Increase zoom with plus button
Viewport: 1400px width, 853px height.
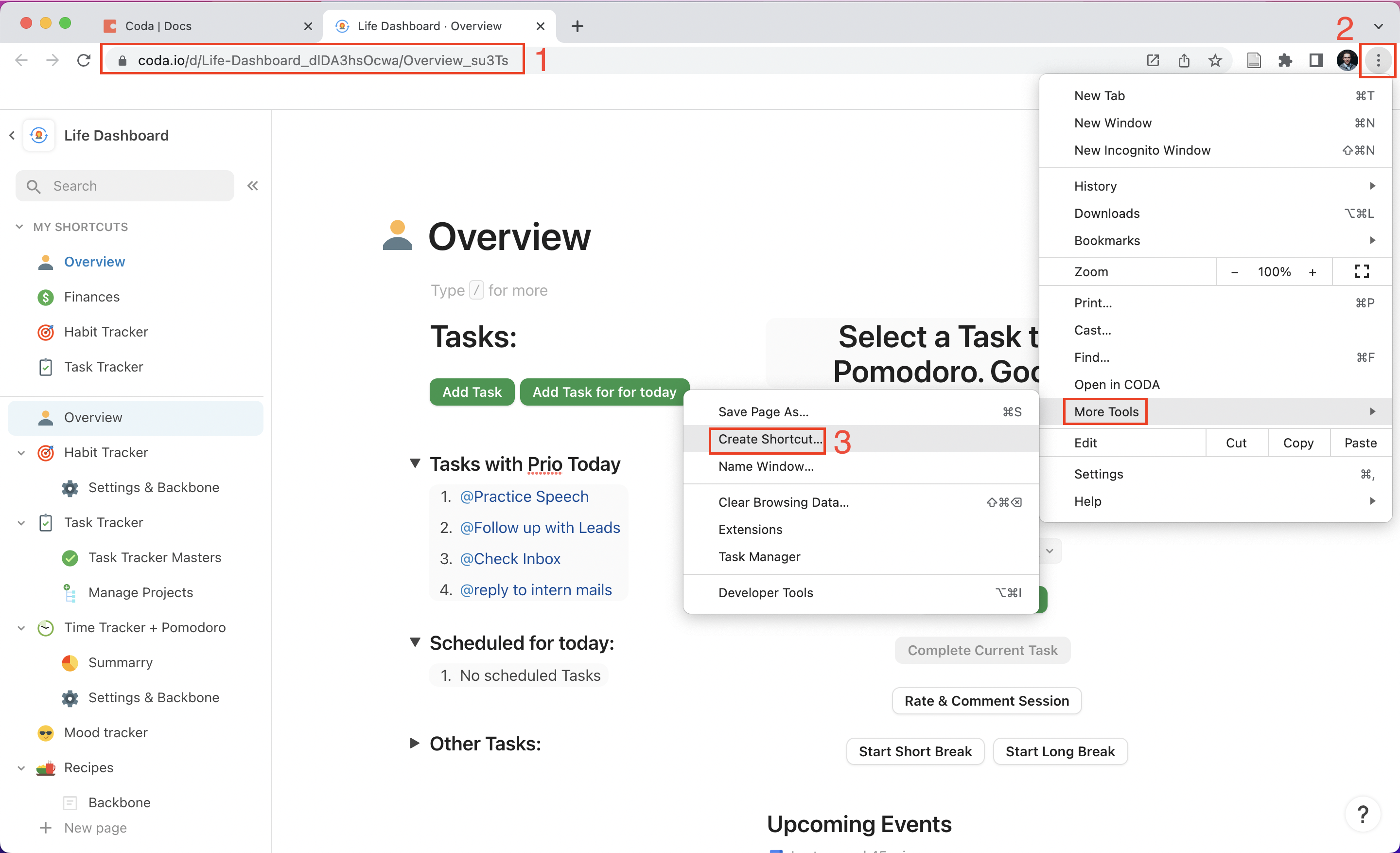click(x=1312, y=272)
